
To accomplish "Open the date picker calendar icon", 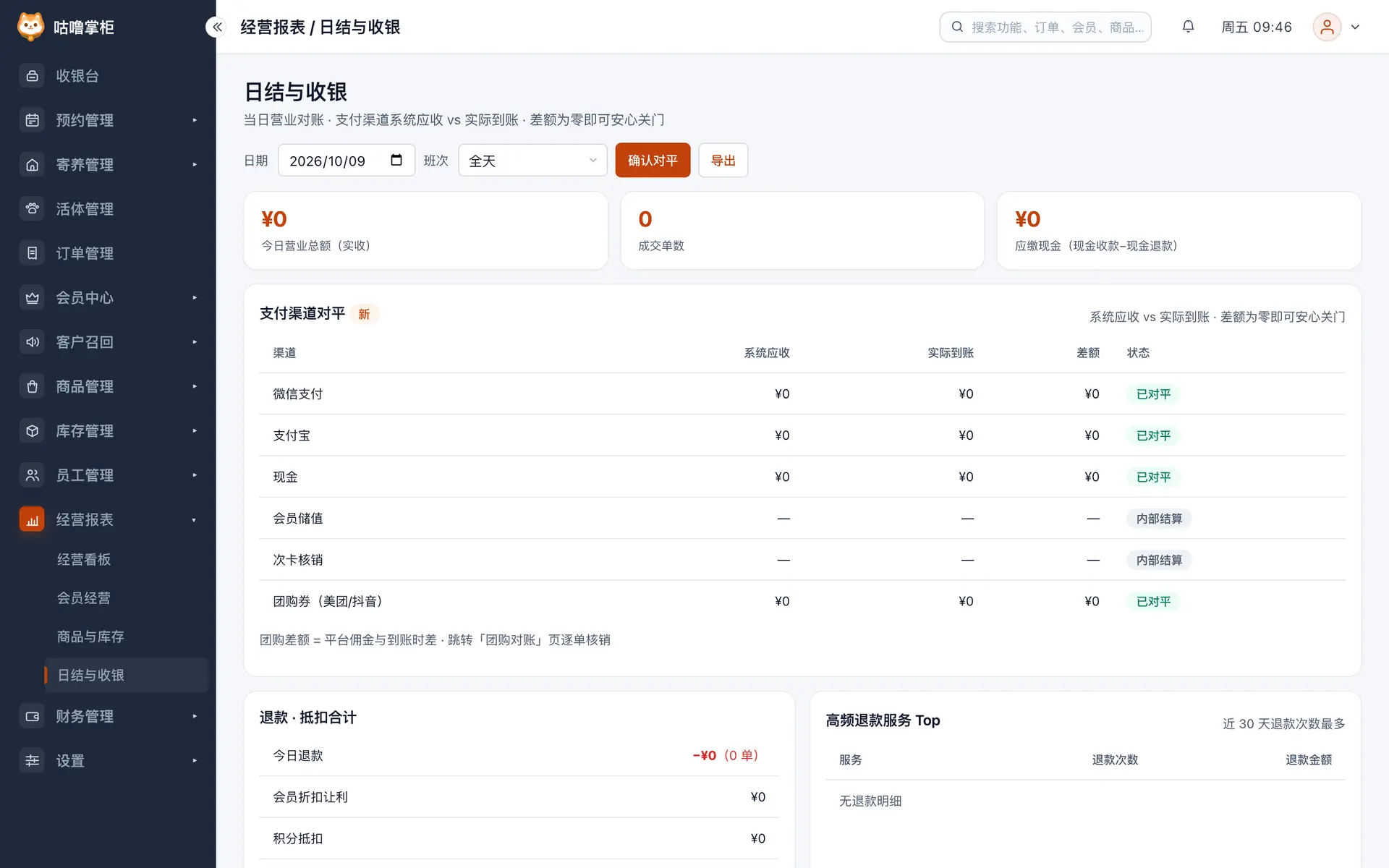I will click(396, 160).
